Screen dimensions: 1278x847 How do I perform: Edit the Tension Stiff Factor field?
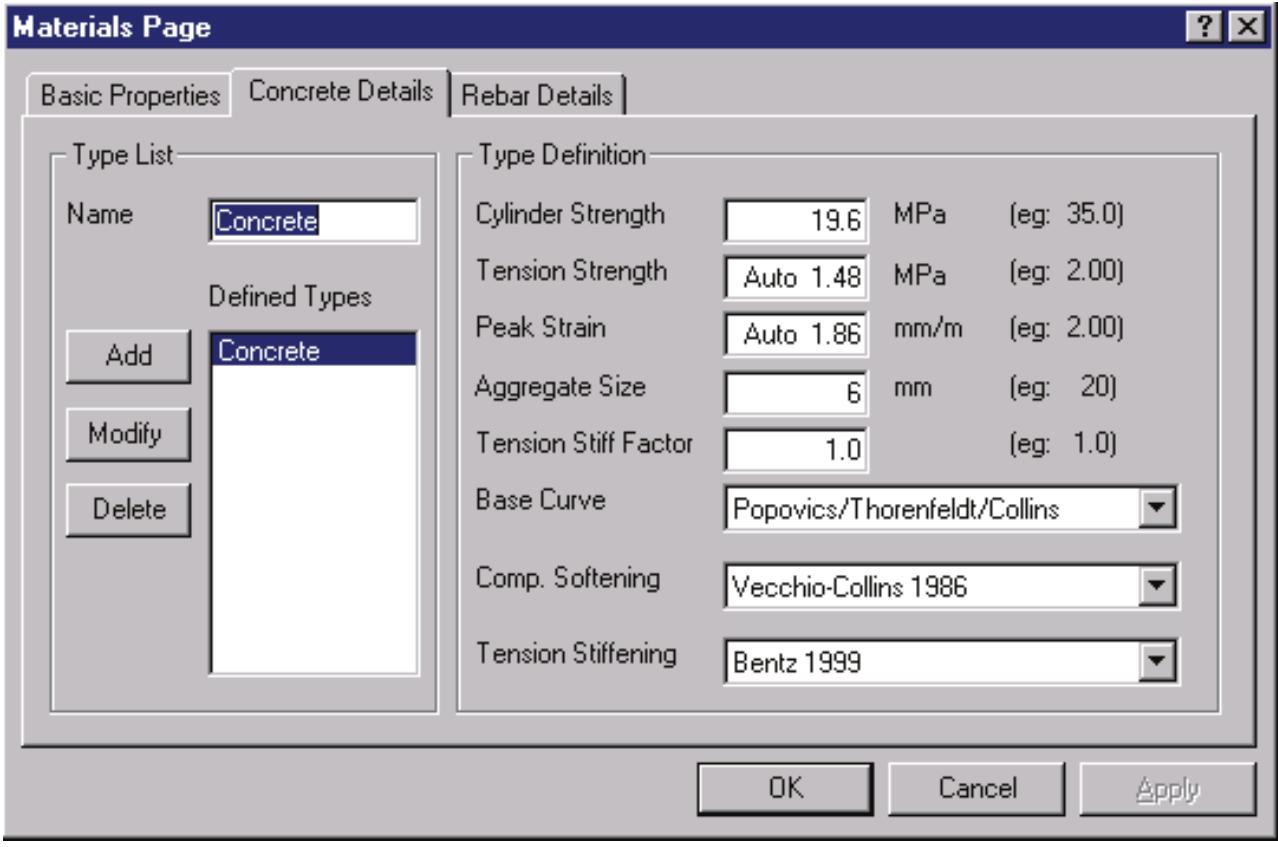[796, 449]
